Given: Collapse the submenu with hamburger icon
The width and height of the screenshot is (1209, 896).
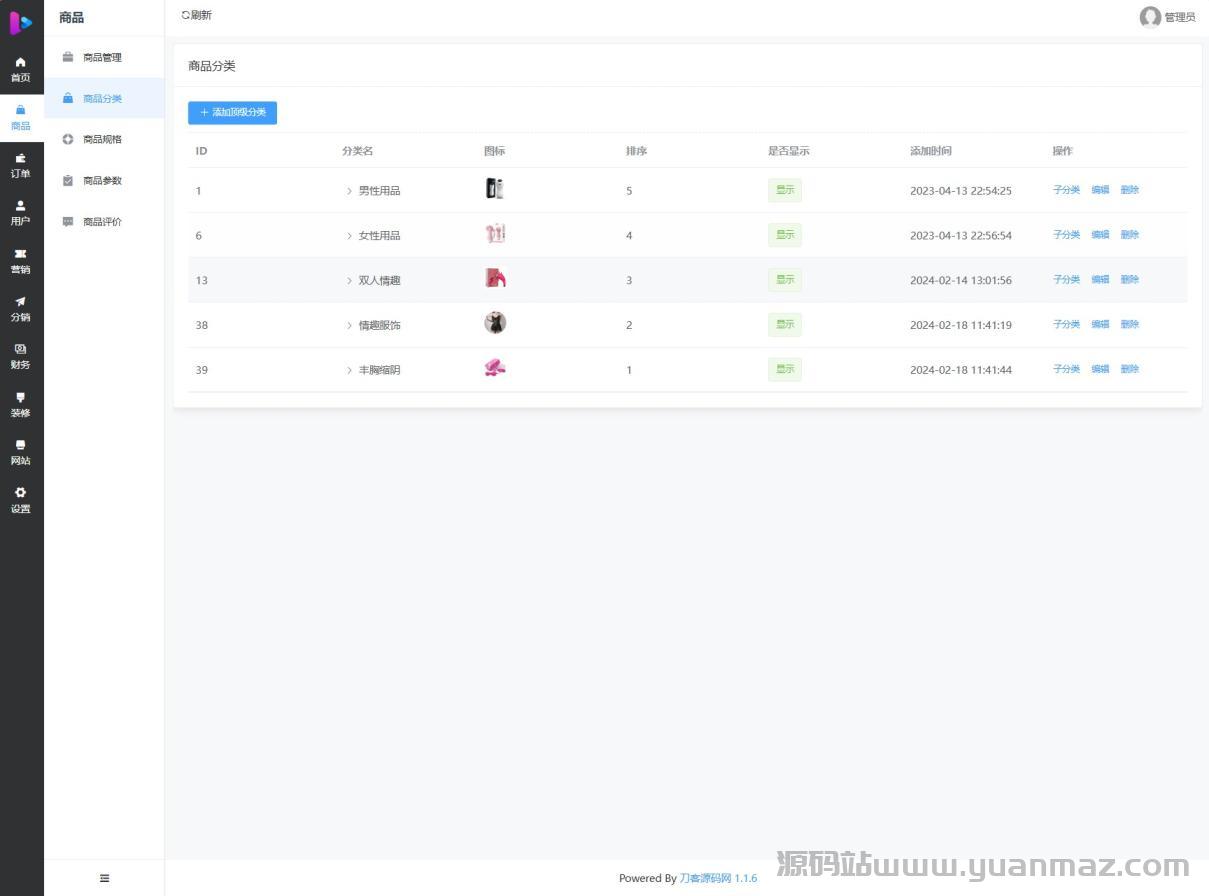Looking at the screenshot, I should 104,878.
